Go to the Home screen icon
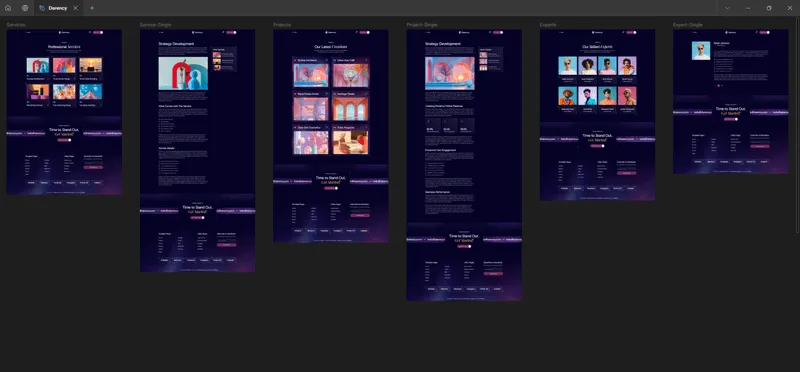The height and width of the screenshot is (372, 800). tap(8, 8)
